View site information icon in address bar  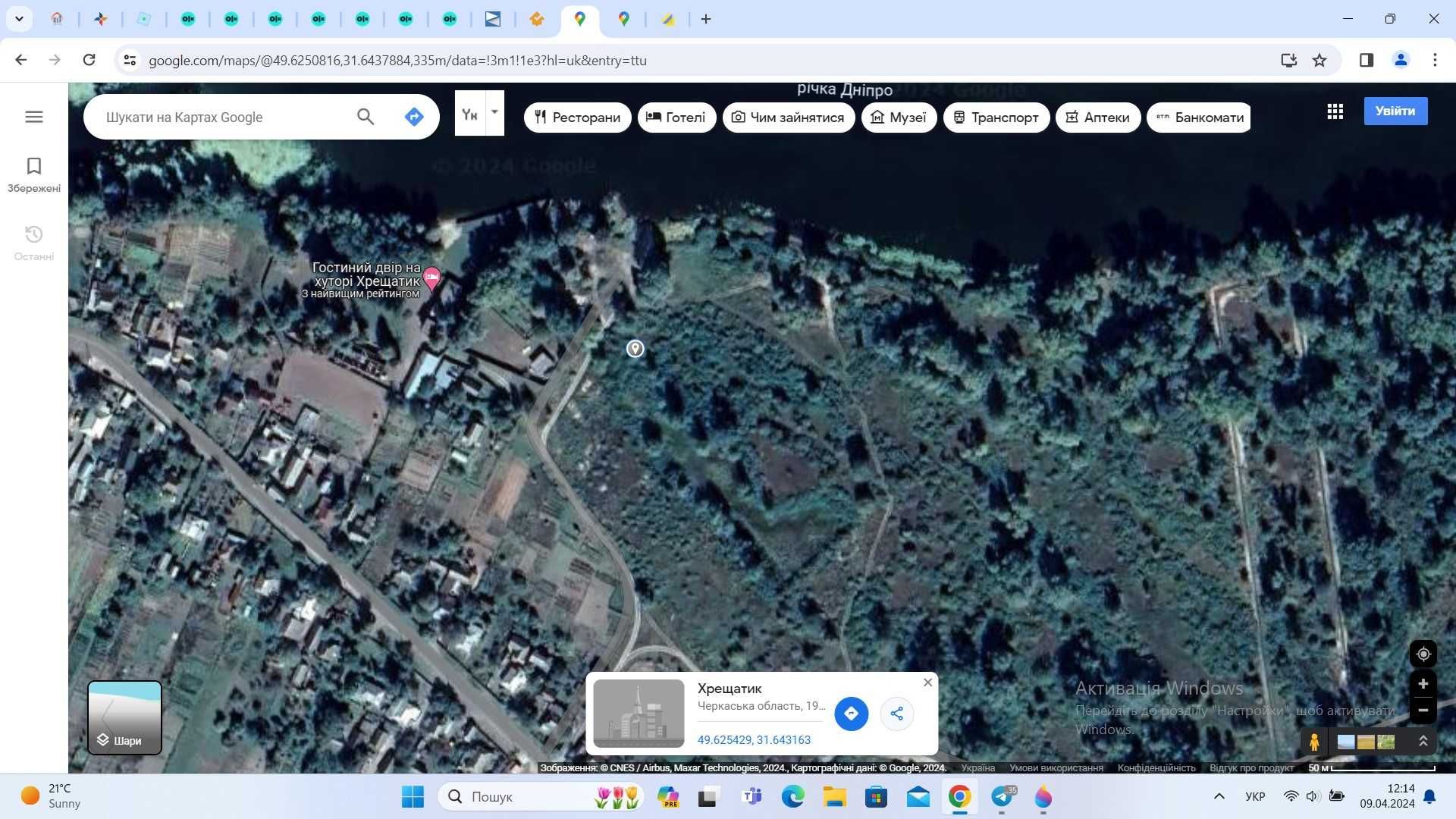click(x=130, y=60)
